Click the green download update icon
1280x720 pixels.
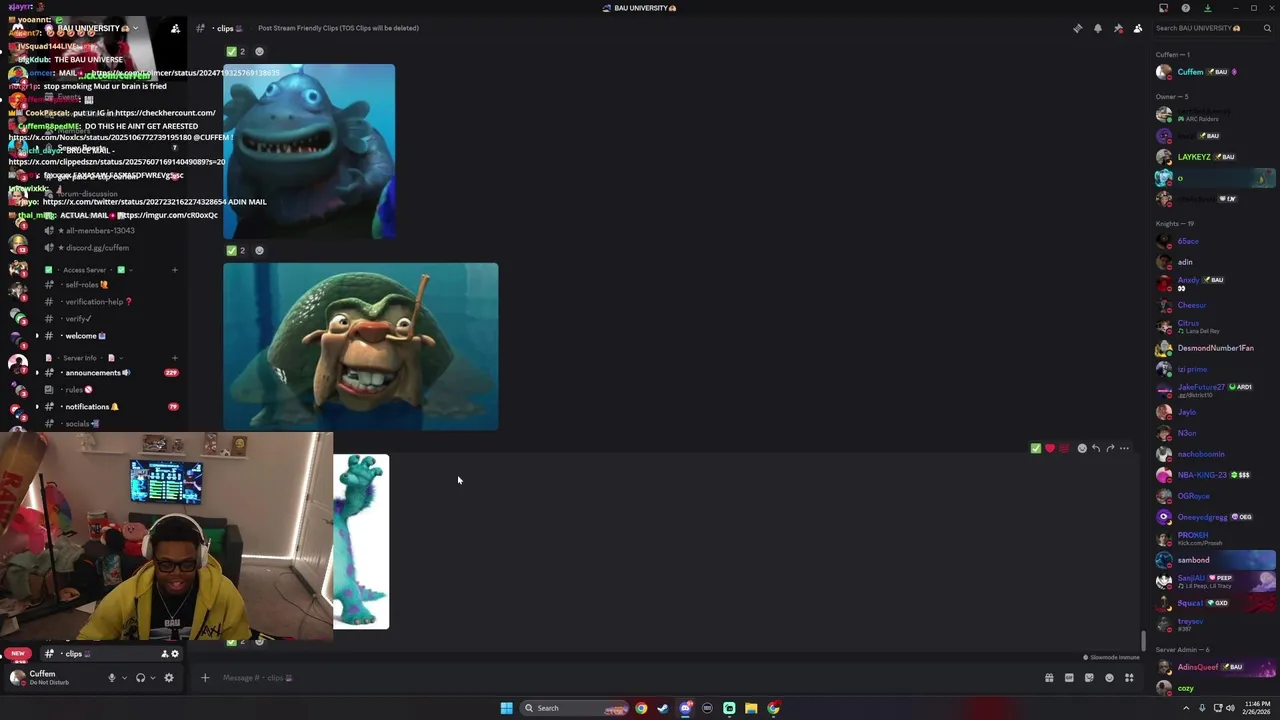[1207, 8]
